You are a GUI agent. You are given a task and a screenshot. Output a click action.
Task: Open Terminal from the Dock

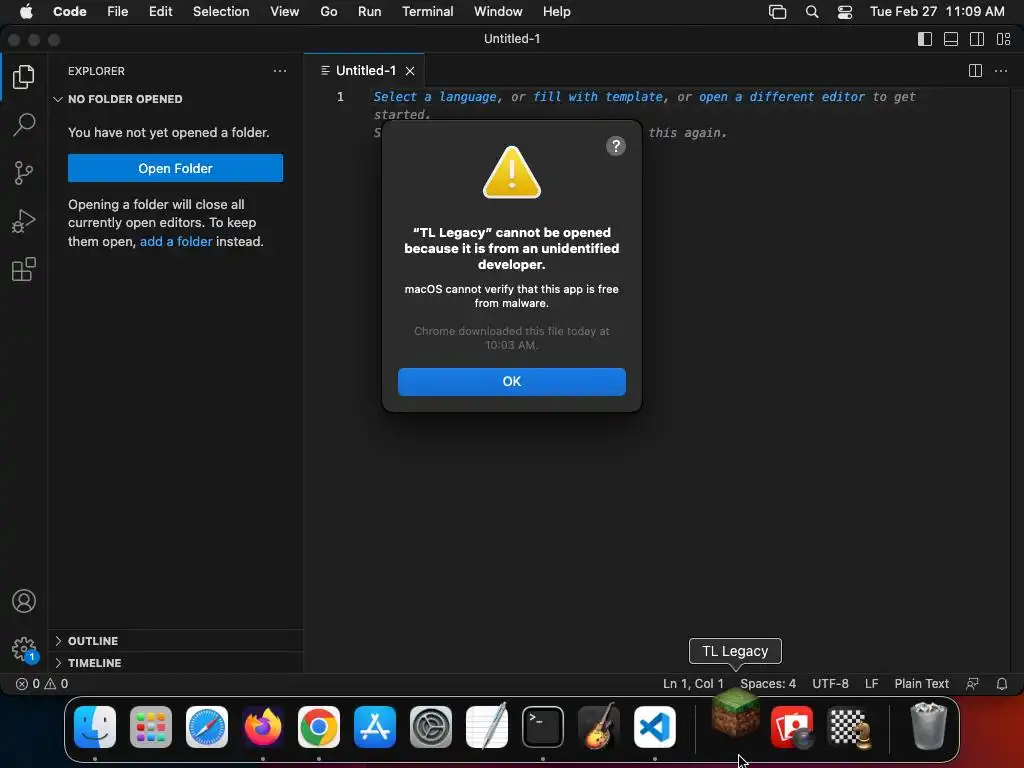[x=543, y=727]
